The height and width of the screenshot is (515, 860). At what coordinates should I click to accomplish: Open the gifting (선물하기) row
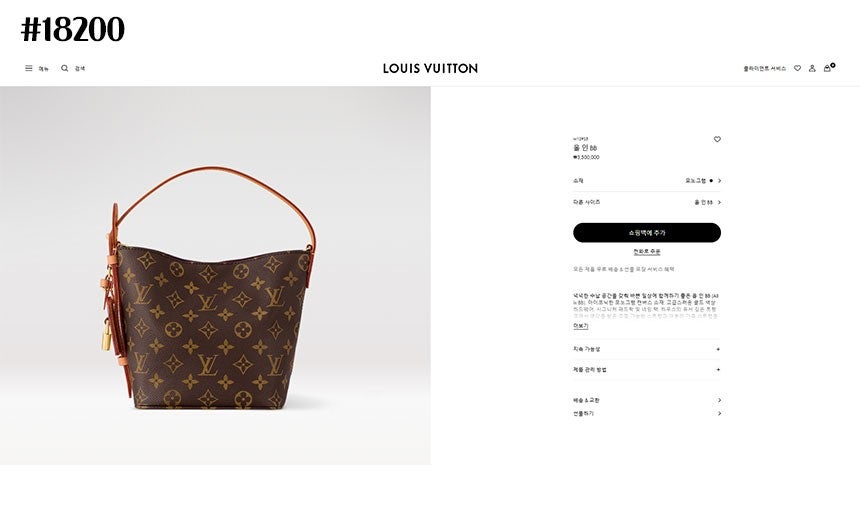(647, 414)
